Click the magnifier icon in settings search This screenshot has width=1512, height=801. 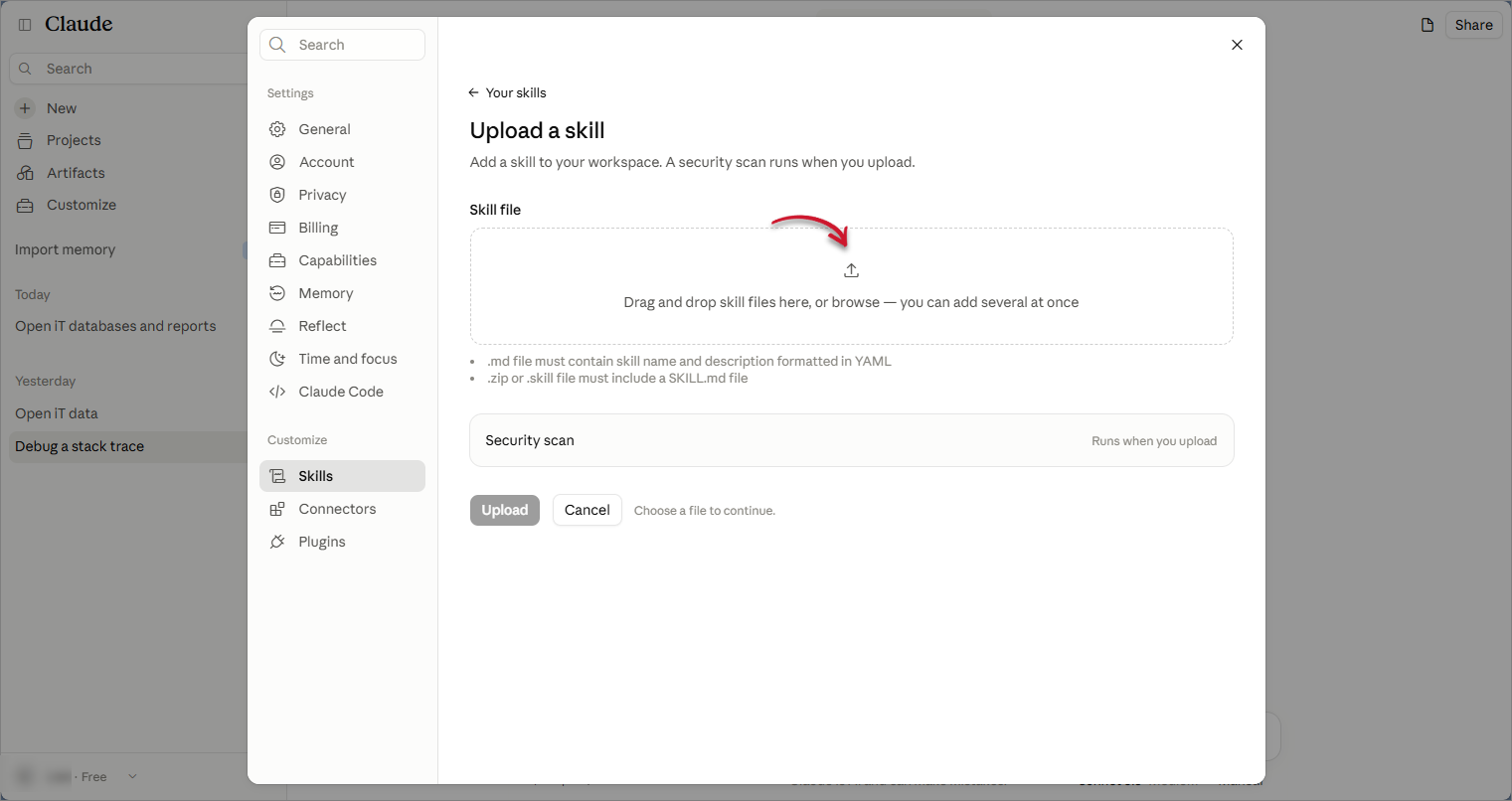pyautogui.click(x=278, y=45)
